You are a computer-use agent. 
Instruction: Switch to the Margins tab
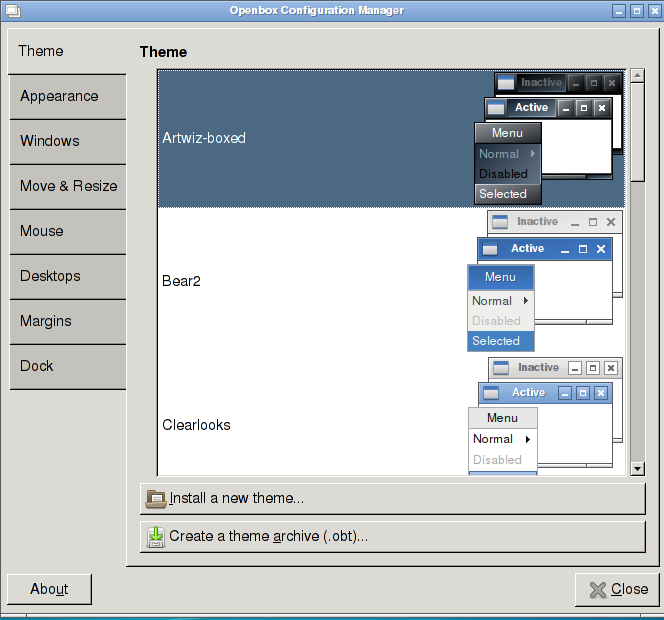point(68,321)
